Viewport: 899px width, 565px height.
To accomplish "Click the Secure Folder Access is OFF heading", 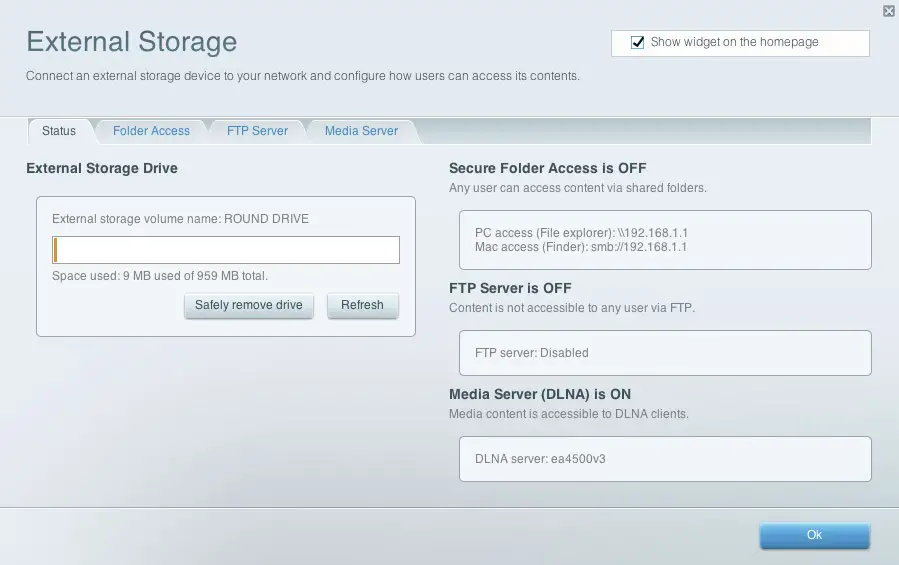I will click(548, 168).
